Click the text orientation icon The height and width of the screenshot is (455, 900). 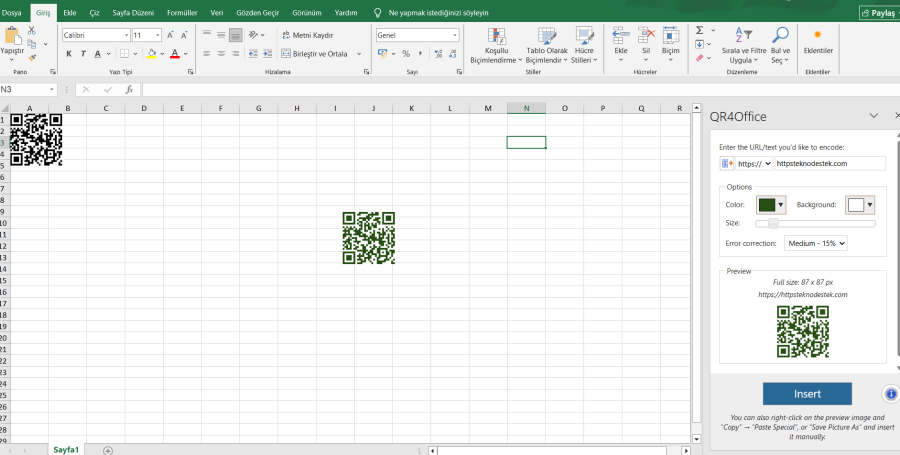tap(253, 35)
